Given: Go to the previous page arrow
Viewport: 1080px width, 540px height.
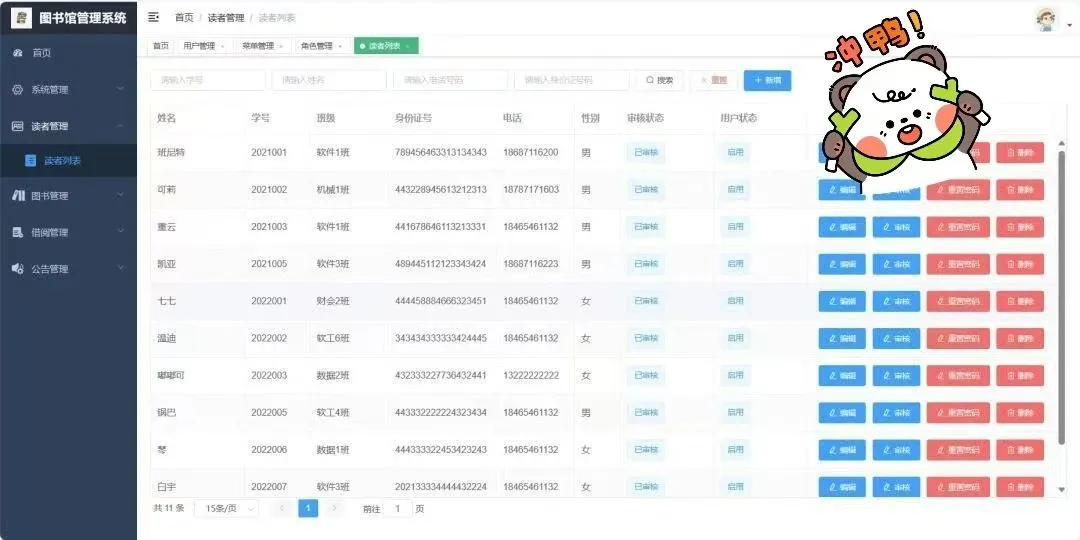Looking at the screenshot, I should tap(282, 508).
